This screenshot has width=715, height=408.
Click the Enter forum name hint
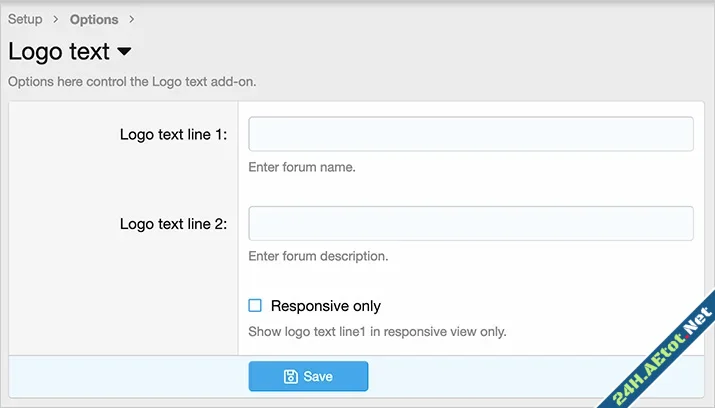(302, 167)
